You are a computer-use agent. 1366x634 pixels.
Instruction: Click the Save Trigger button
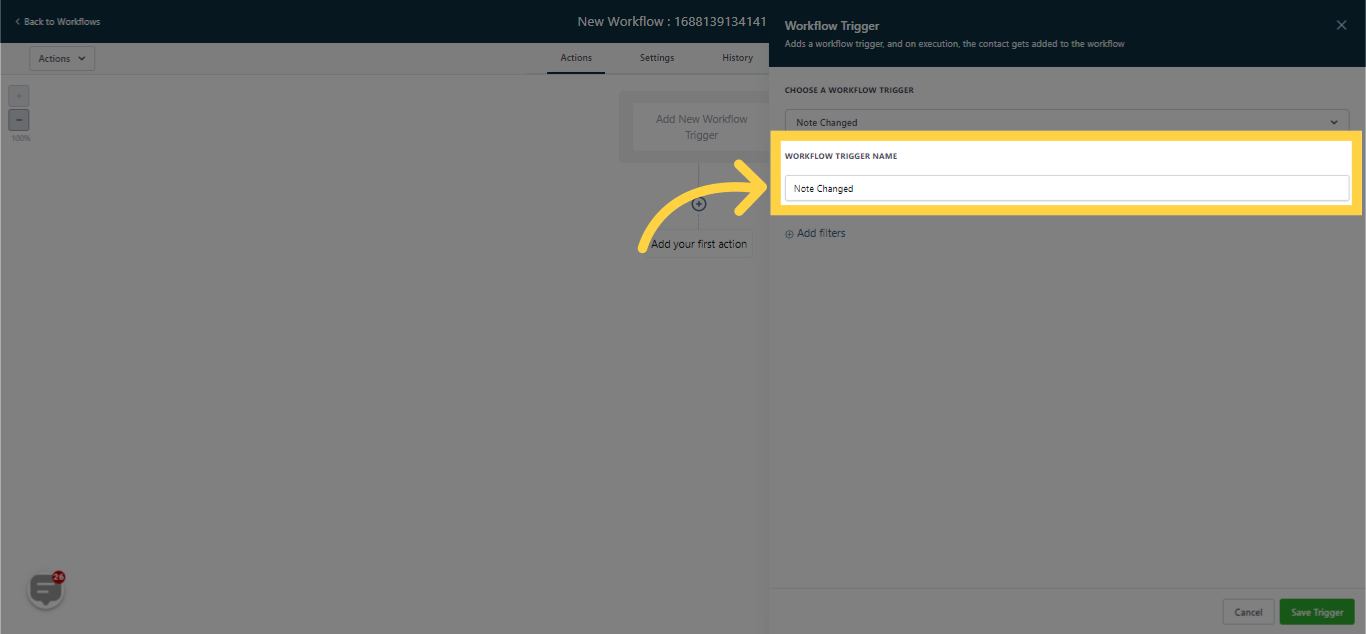tap(1317, 611)
